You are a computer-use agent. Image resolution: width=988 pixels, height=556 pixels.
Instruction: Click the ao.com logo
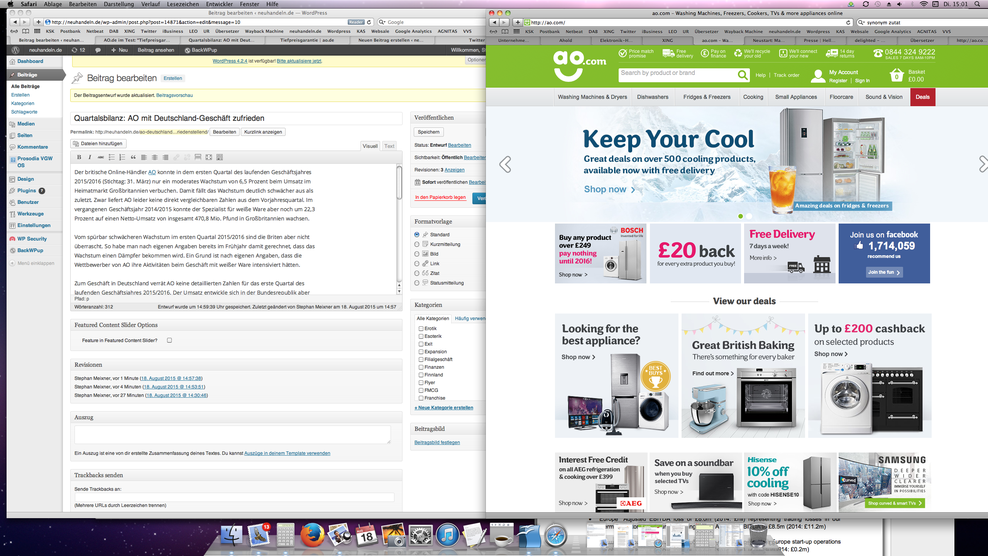[579, 66]
